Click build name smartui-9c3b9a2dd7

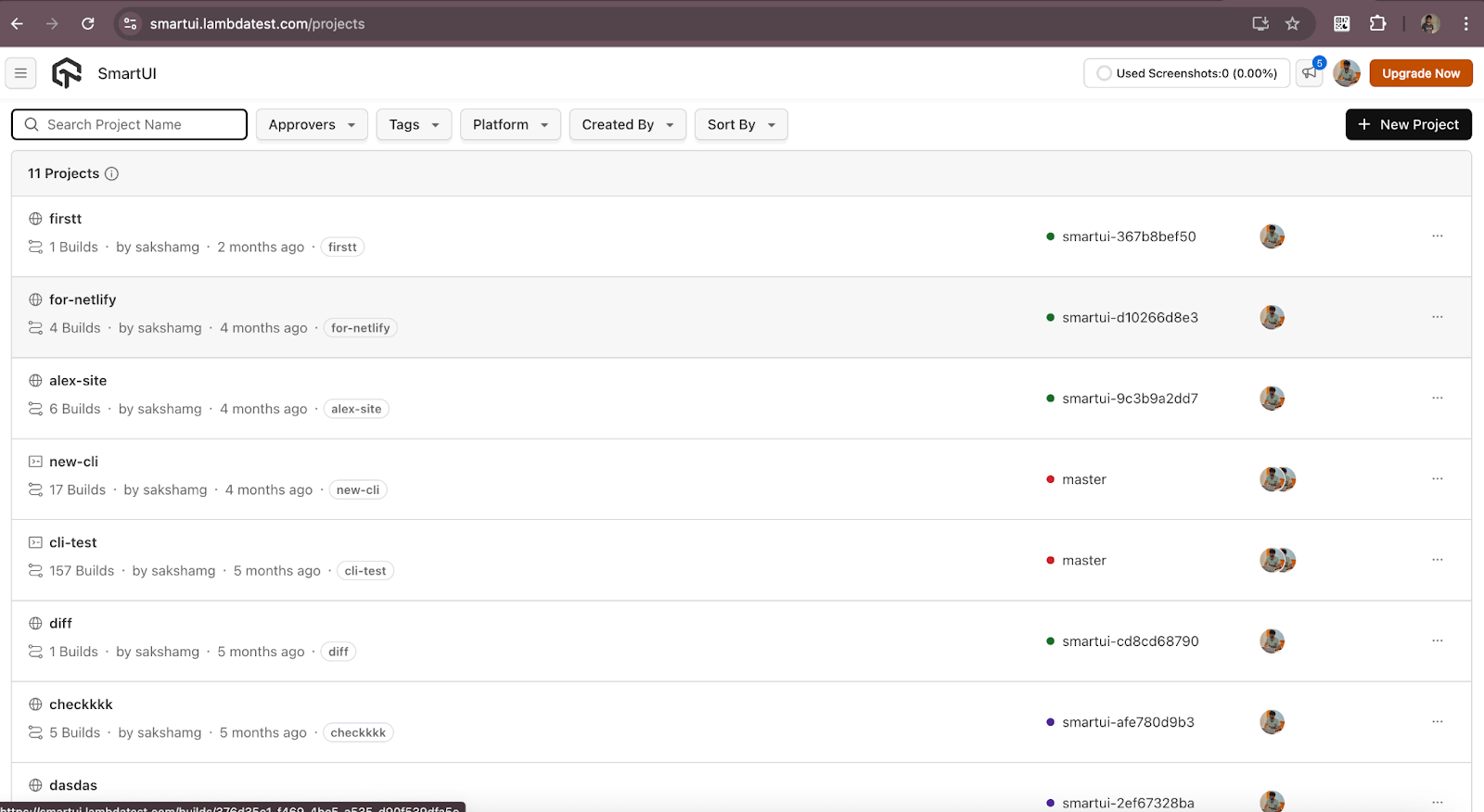coord(1130,399)
